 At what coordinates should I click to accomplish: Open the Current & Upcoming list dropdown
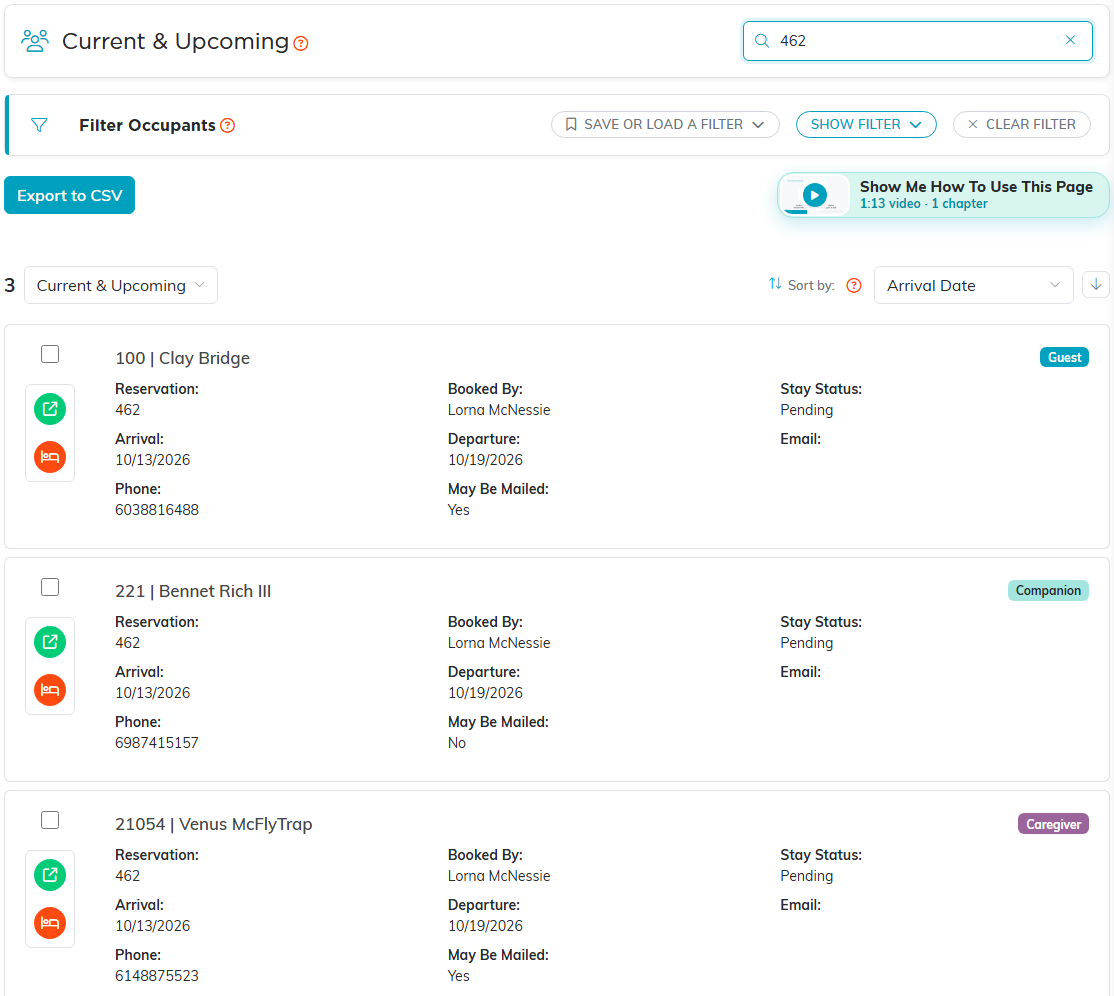click(121, 285)
